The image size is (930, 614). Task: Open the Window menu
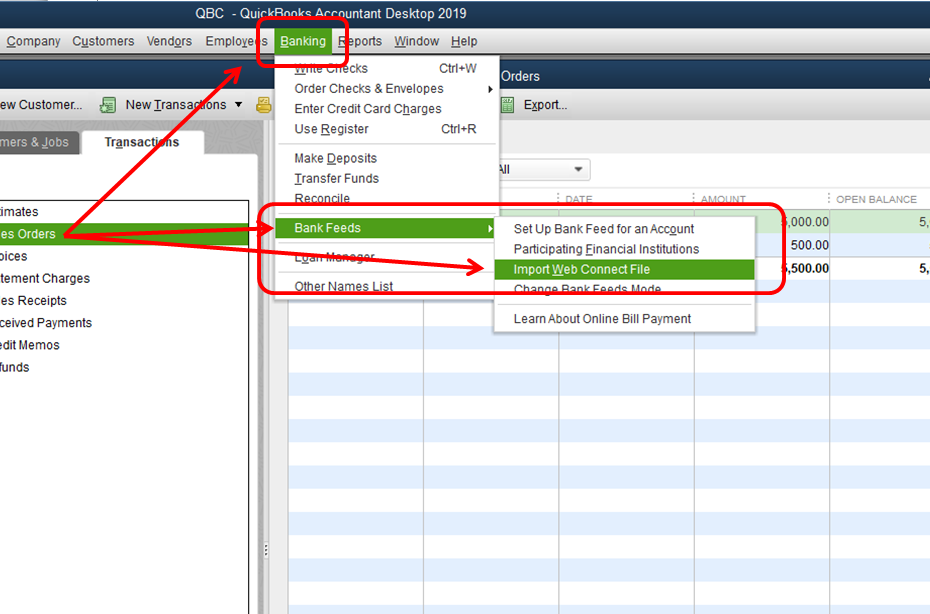click(416, 42)
